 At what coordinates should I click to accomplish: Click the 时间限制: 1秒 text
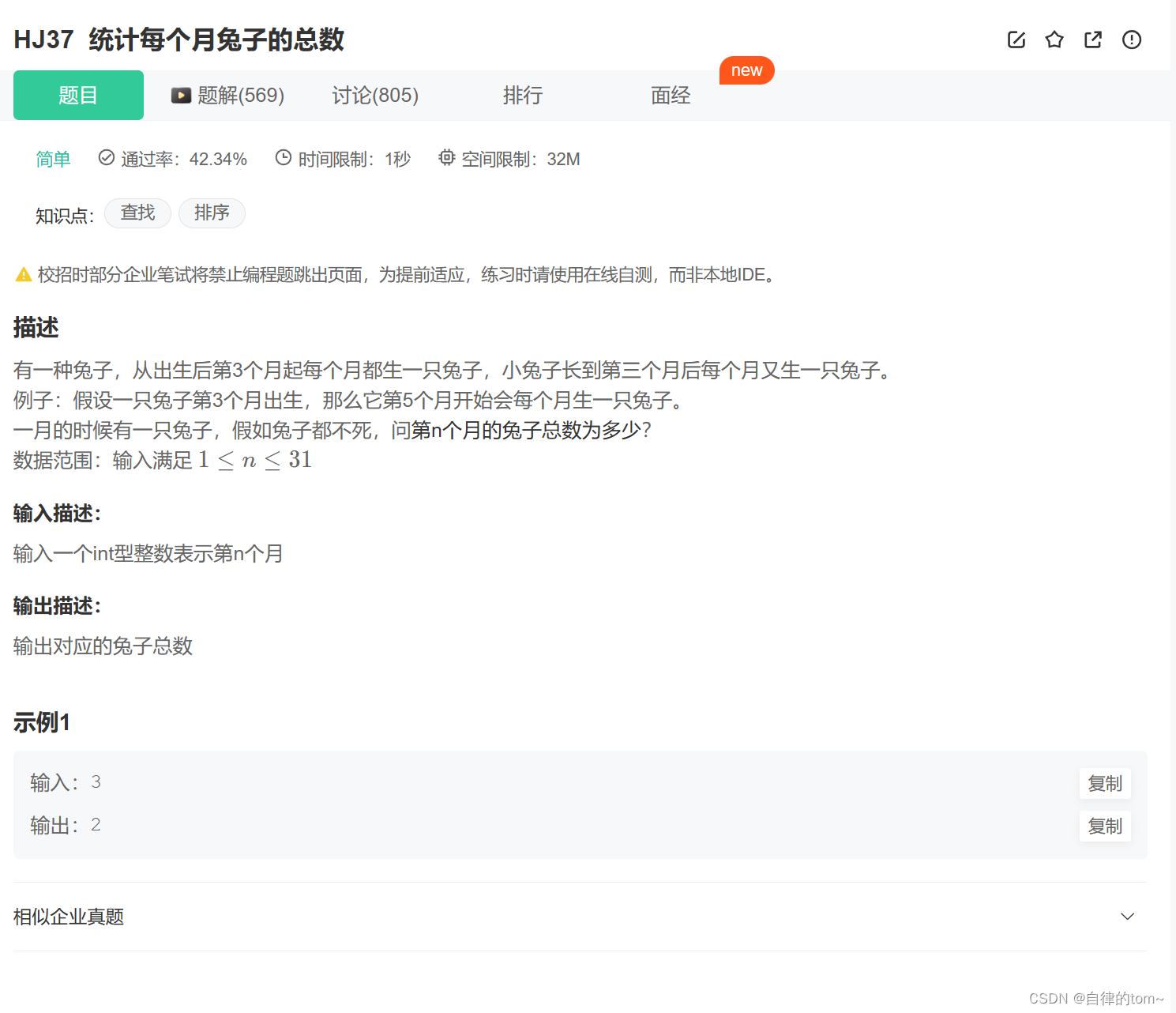tap(355, 160)
